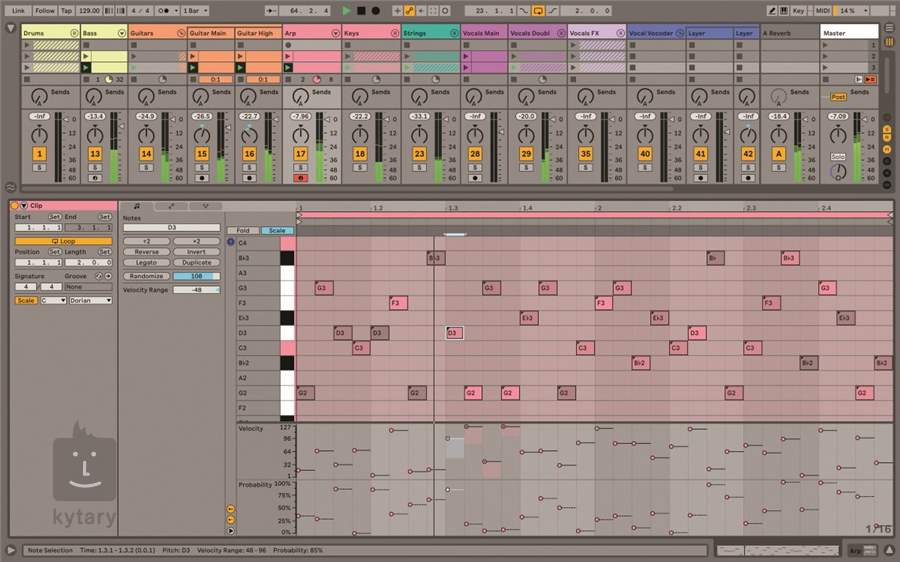Viewport: 900px width, 562px height.
Task: Toggle the piano roll preview headphone icon
Action: pyautogui.click(x=231, y=242)
